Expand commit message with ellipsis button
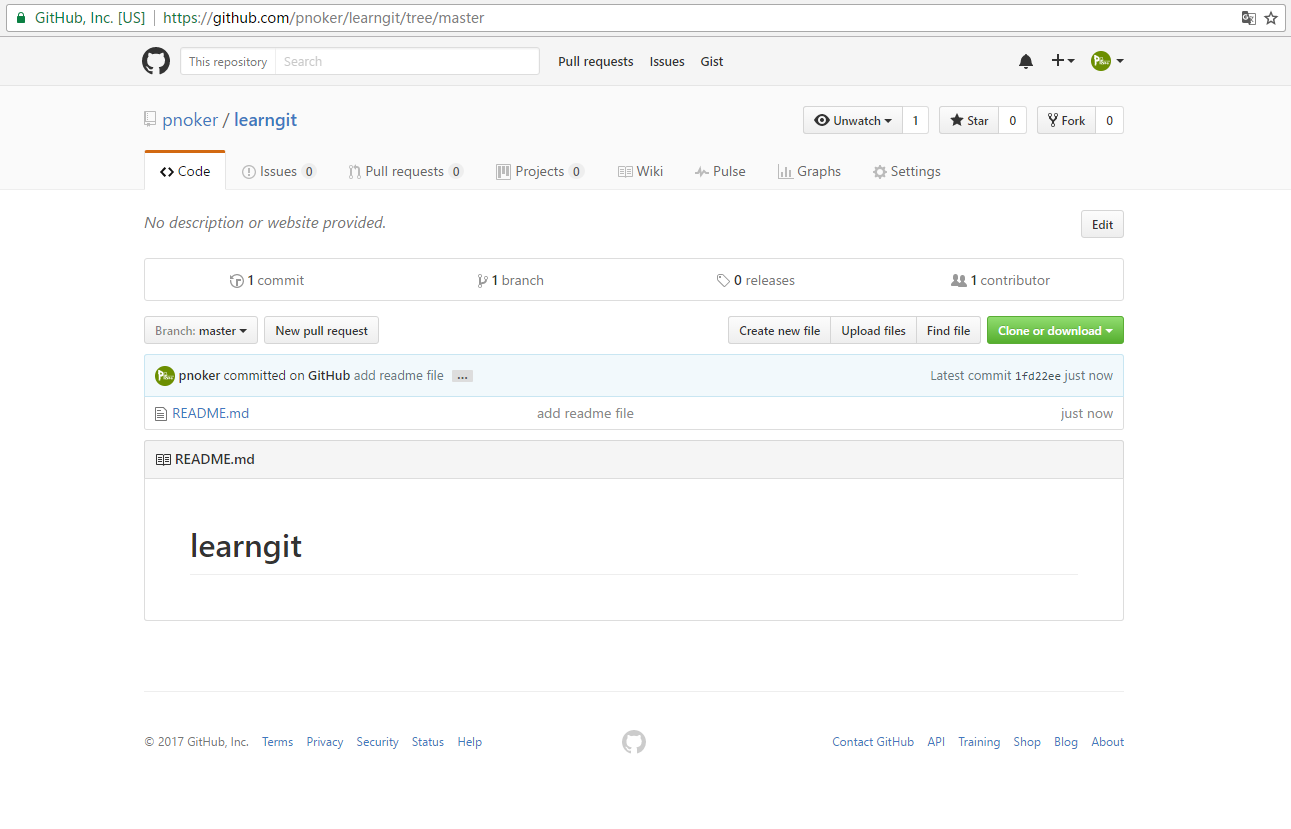The height and width of the screenshot is (829, 1291). tap(462, 376)
